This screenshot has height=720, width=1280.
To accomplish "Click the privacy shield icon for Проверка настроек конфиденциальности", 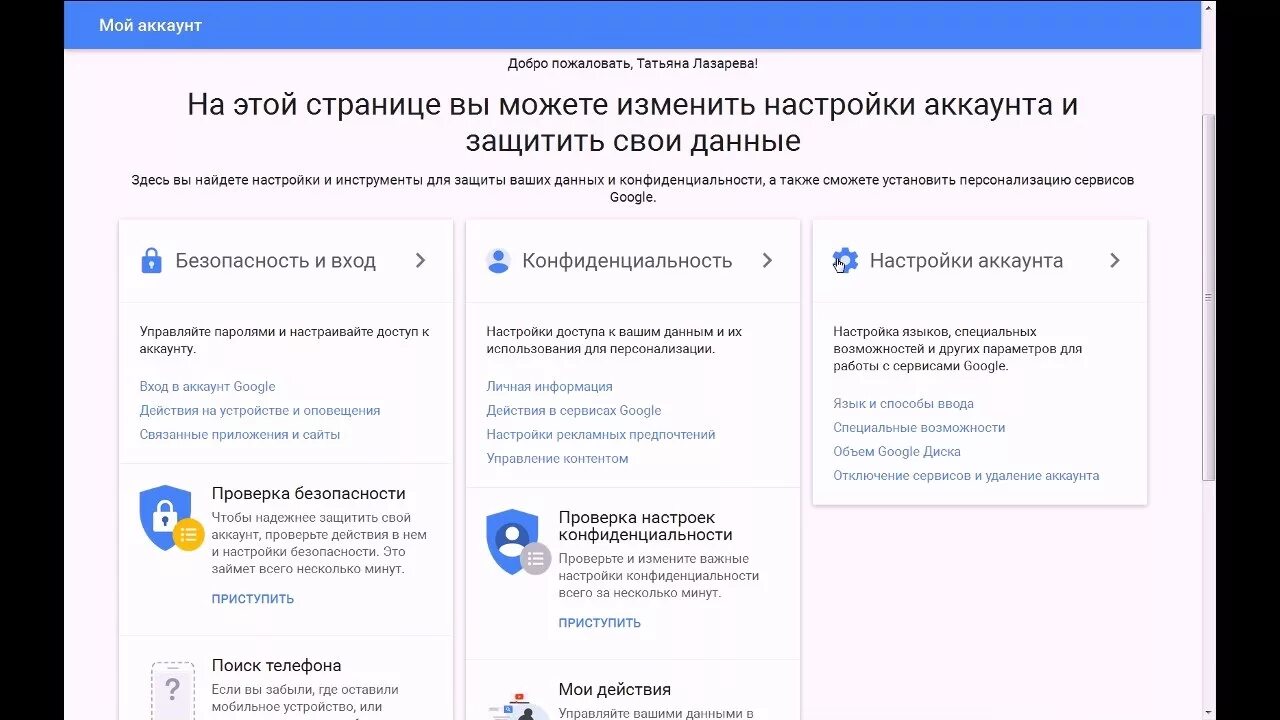I will pos(517,542).
